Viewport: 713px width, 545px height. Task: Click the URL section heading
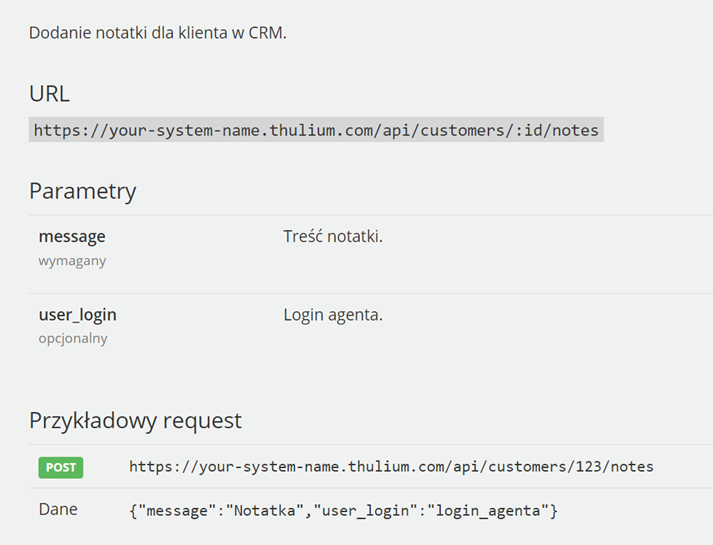tap(49, 94)
